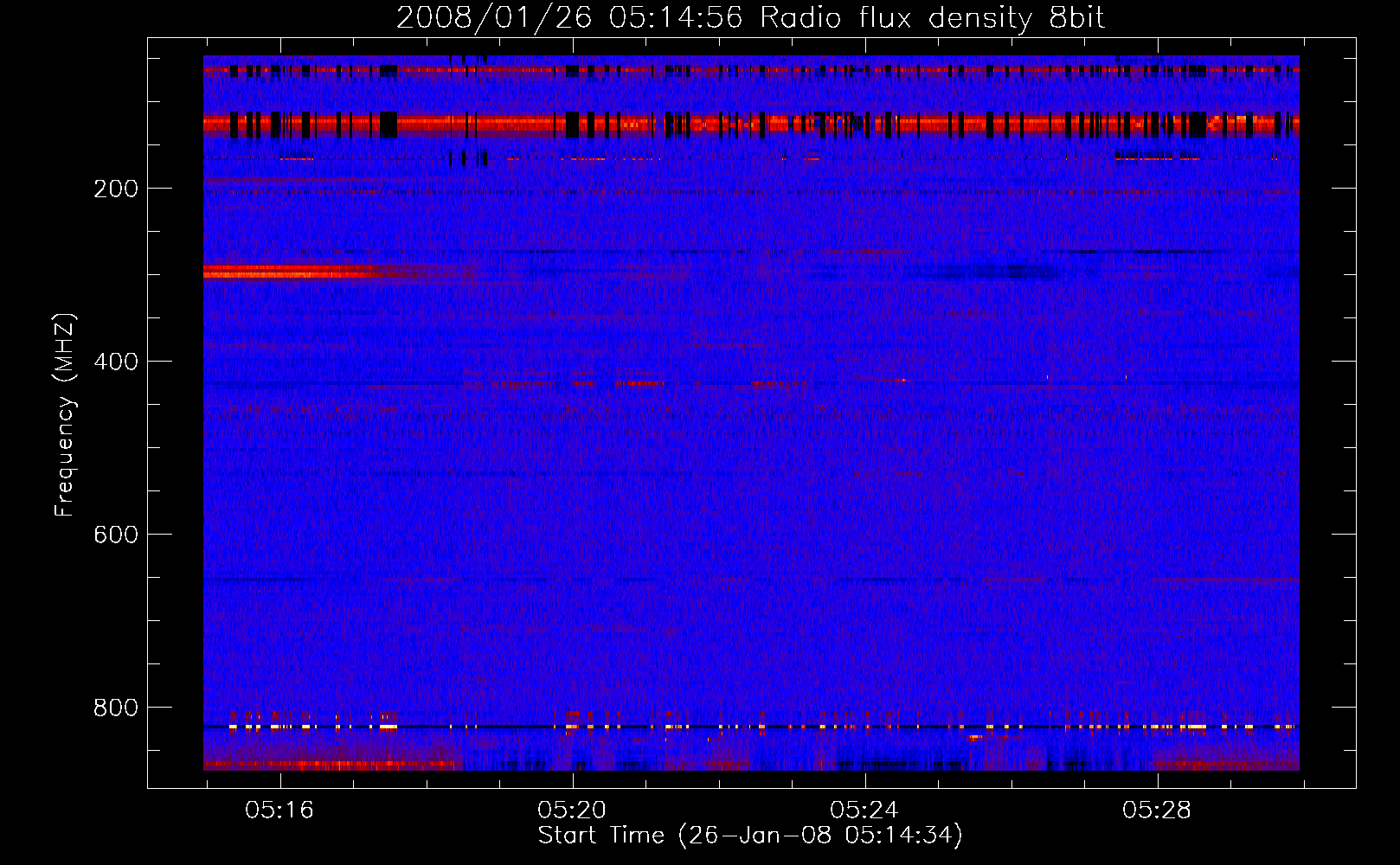Click the "Start Time (26-Jan-08 05:14:34)" label
The height and width of the screenshot is (865, 1400).
[x=750, y=836]
